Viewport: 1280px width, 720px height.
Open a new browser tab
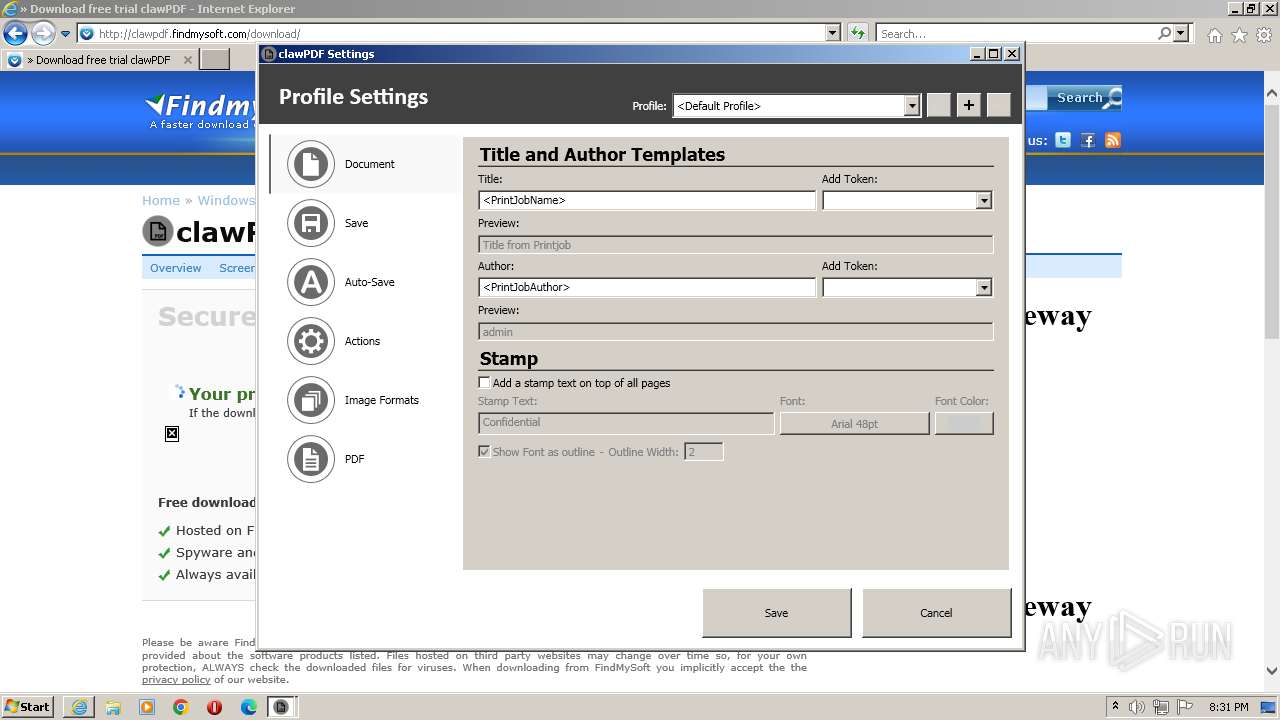point(215,60)
